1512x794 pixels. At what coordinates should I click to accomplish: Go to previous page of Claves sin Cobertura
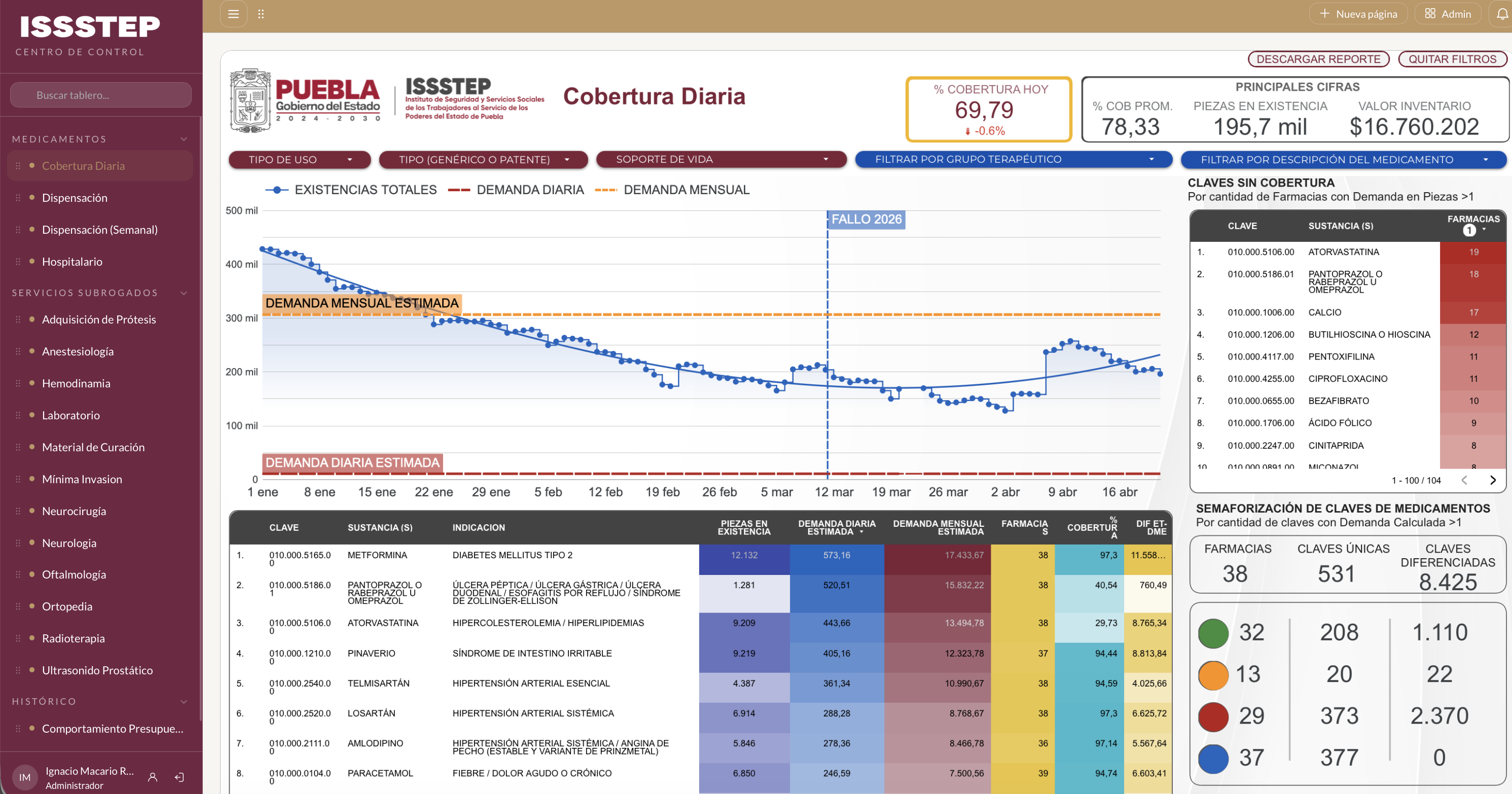(1464, 480)
